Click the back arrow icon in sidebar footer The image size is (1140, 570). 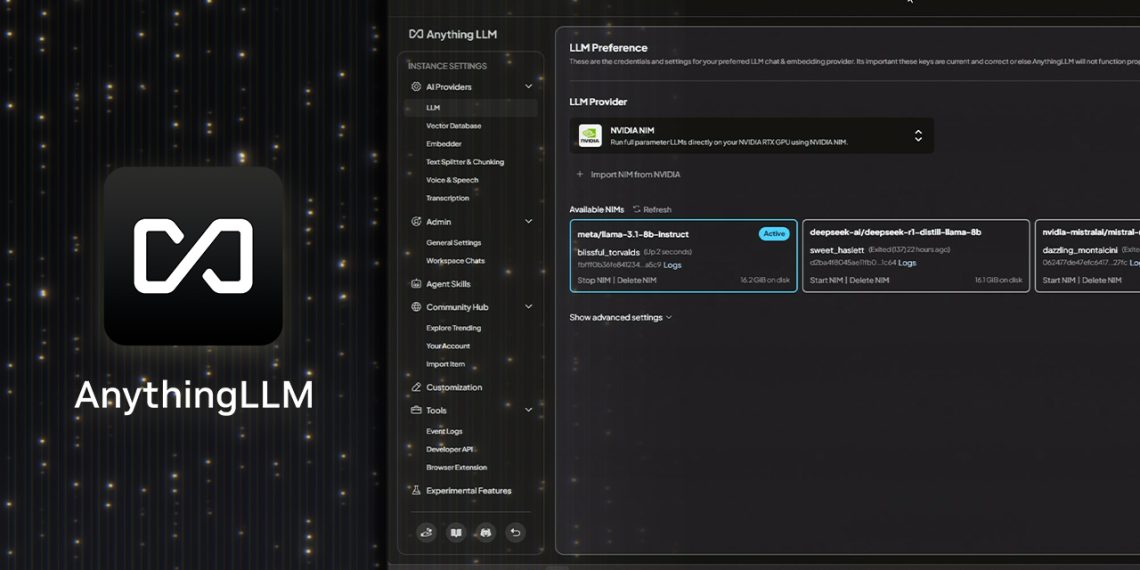coord(515,533)
